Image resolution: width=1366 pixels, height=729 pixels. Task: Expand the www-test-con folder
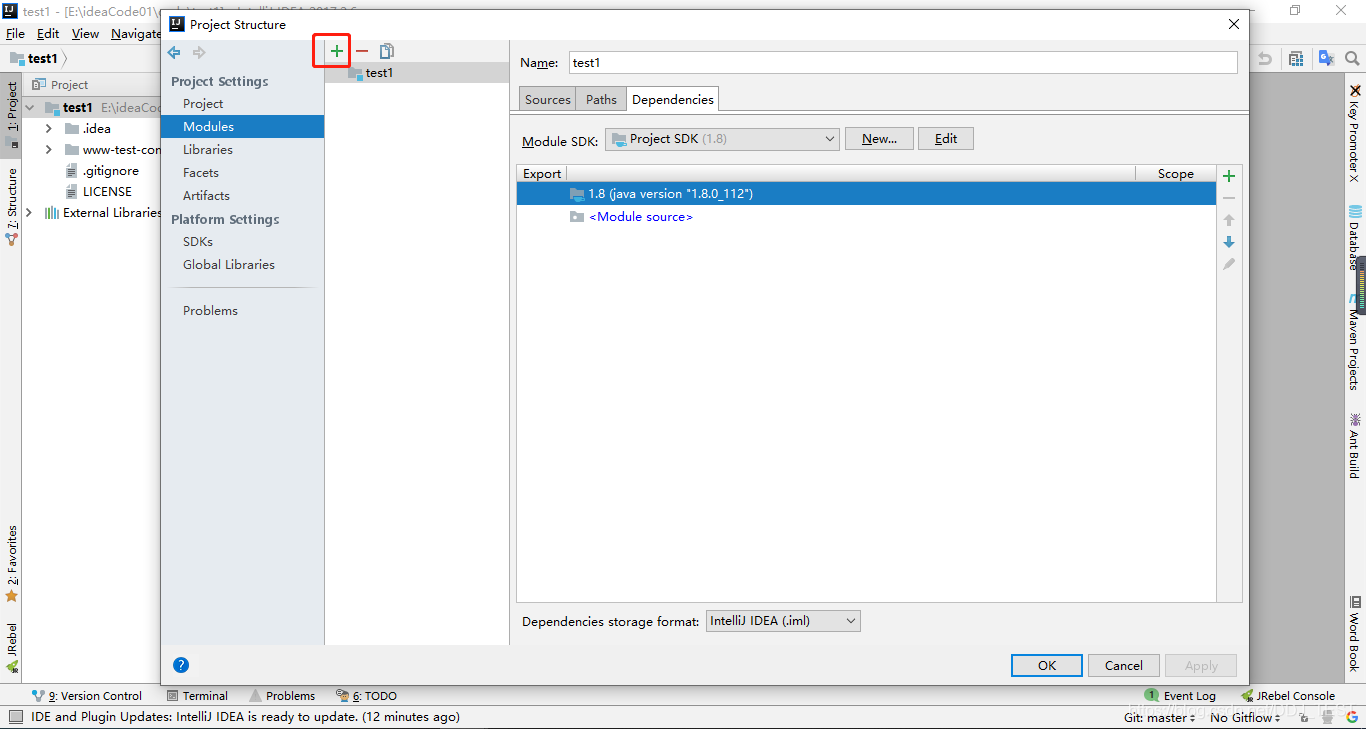click(49, 150)
